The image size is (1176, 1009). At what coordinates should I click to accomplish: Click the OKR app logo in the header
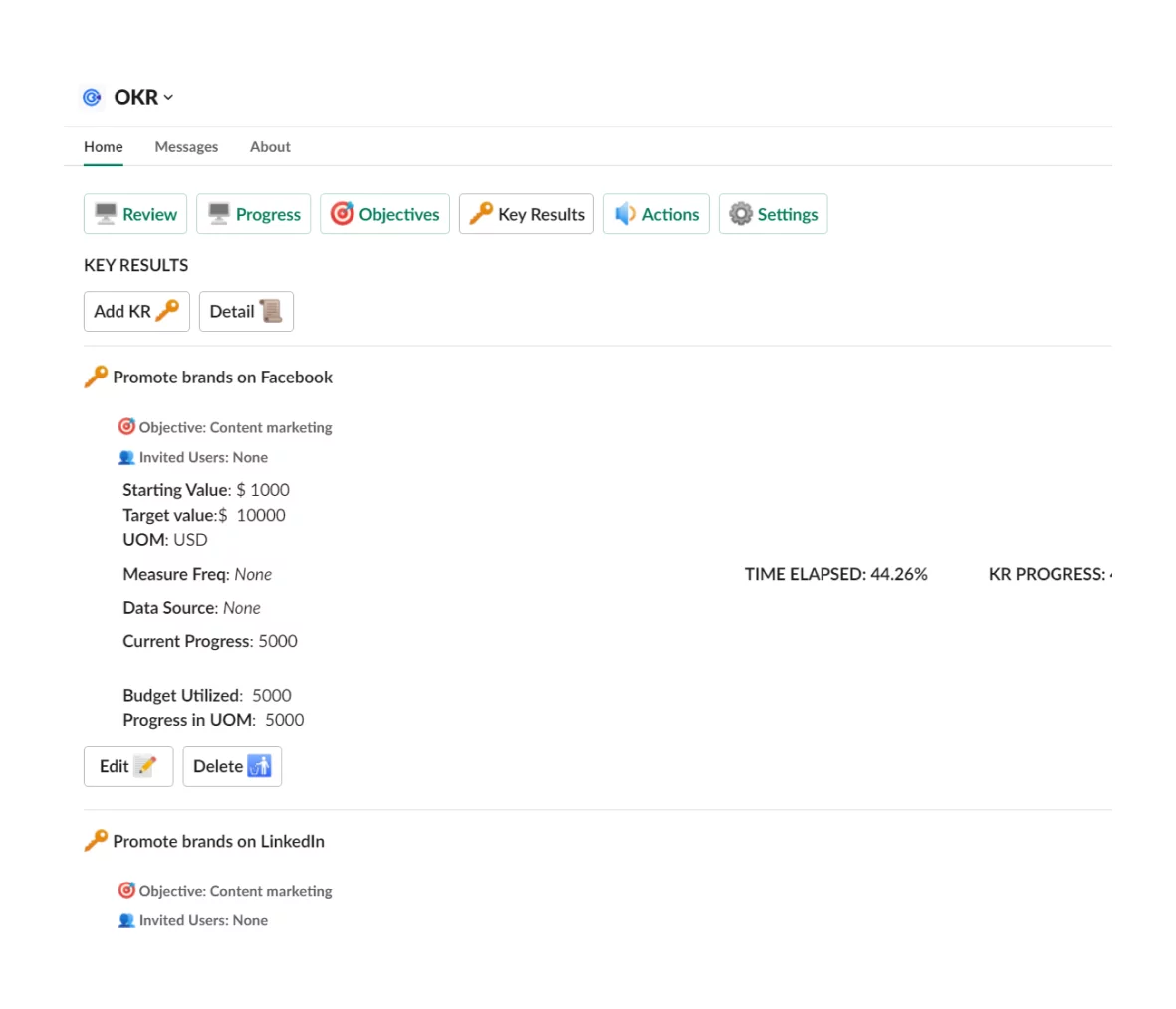pos(92,97)
